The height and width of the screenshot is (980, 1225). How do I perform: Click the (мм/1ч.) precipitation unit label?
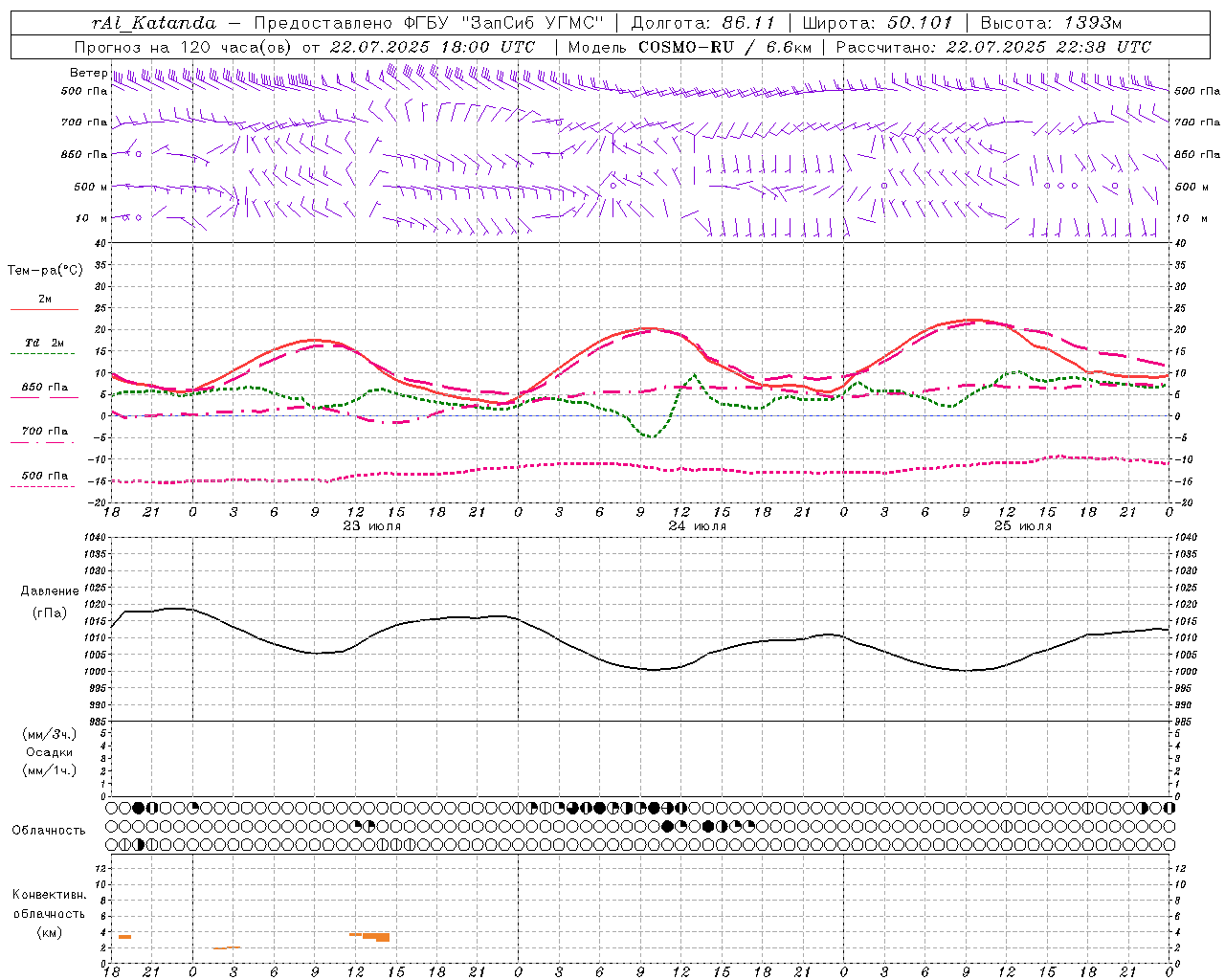(50, 770)
